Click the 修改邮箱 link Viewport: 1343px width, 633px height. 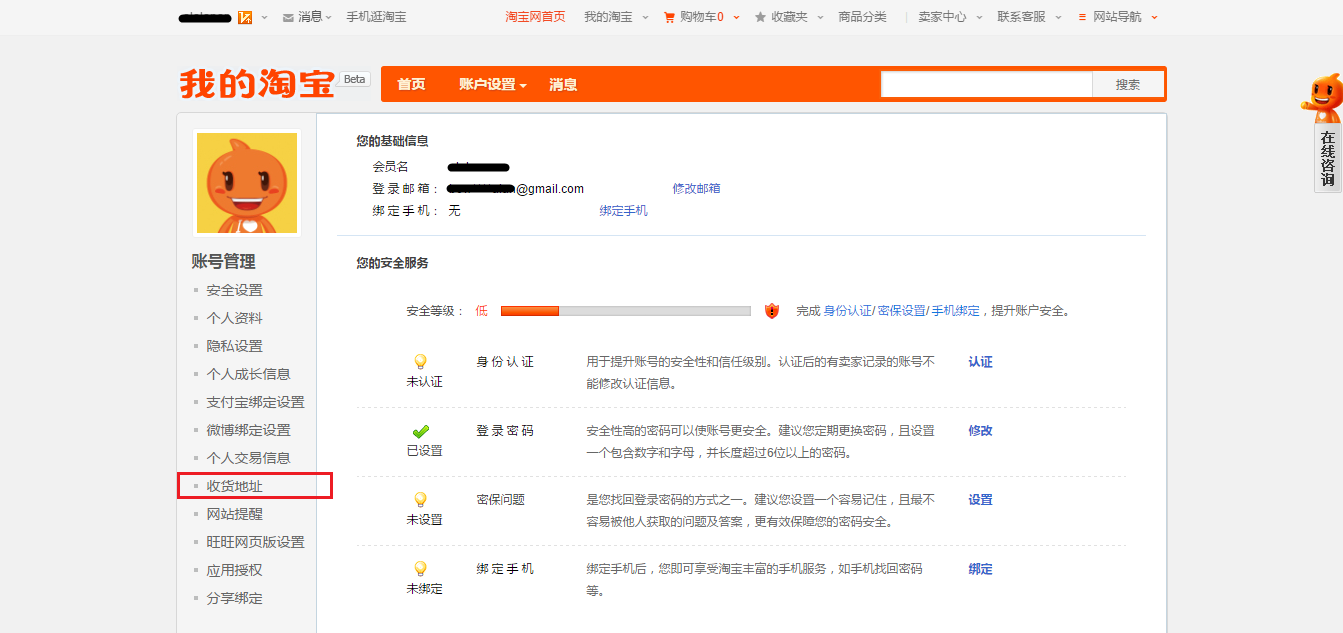697,188
